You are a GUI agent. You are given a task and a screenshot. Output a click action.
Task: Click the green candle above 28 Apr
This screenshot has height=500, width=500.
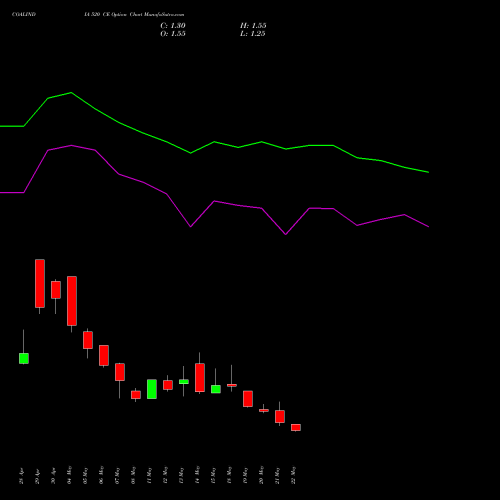pyautogui.click(x=24, y=358)
